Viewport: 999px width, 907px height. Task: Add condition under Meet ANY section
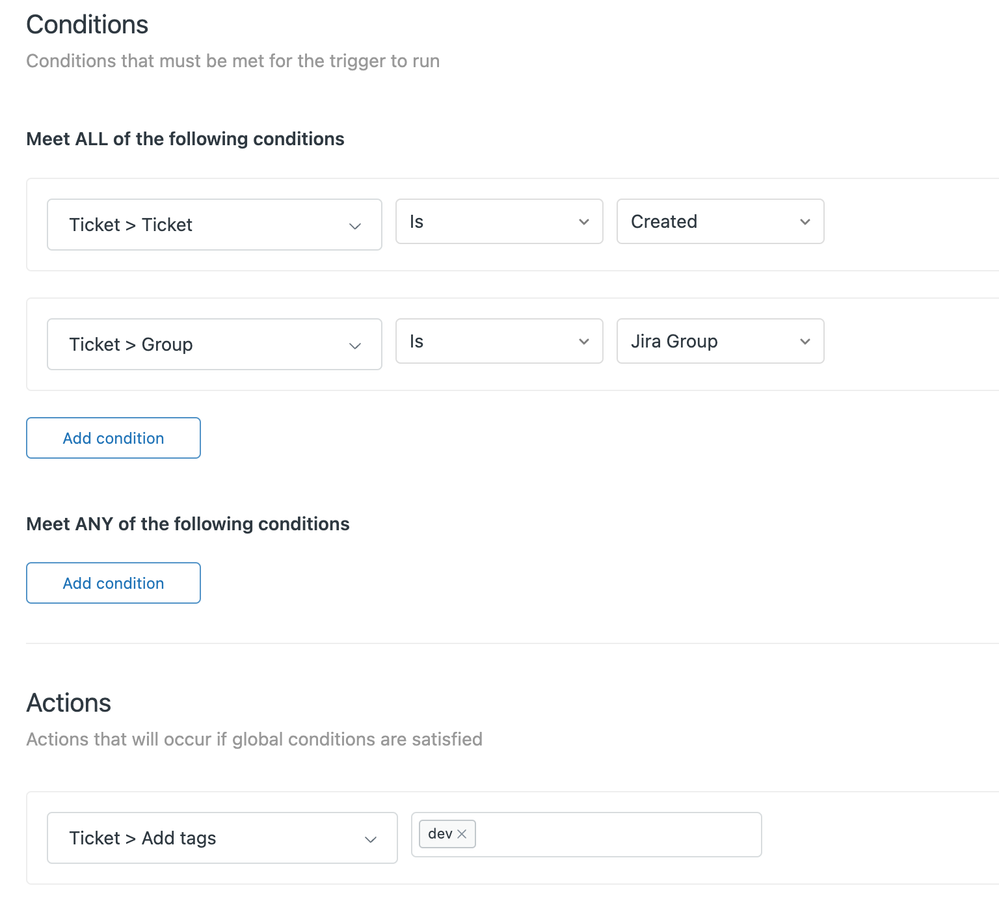(x=113, y=583)
